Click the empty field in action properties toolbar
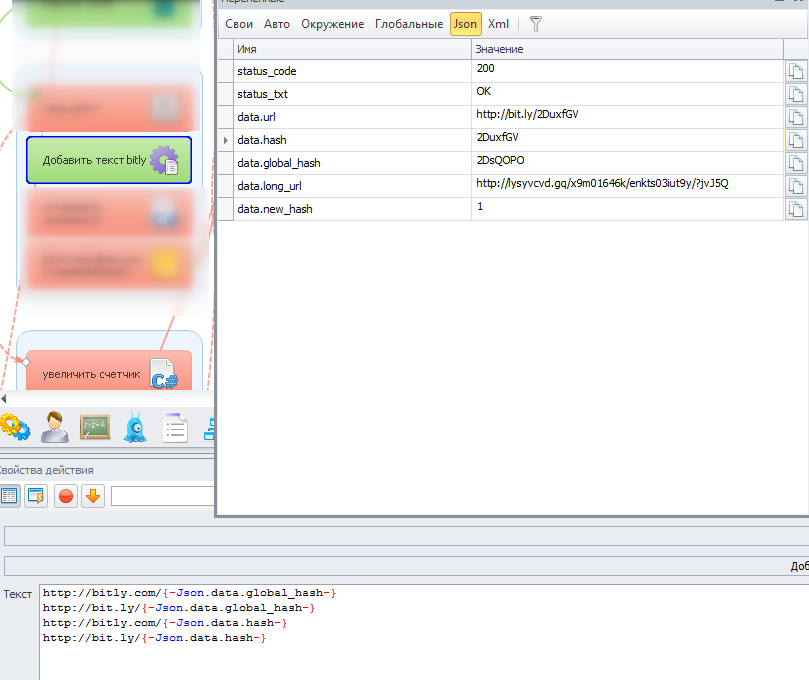The image size is (809, 680). pos(163,496)
